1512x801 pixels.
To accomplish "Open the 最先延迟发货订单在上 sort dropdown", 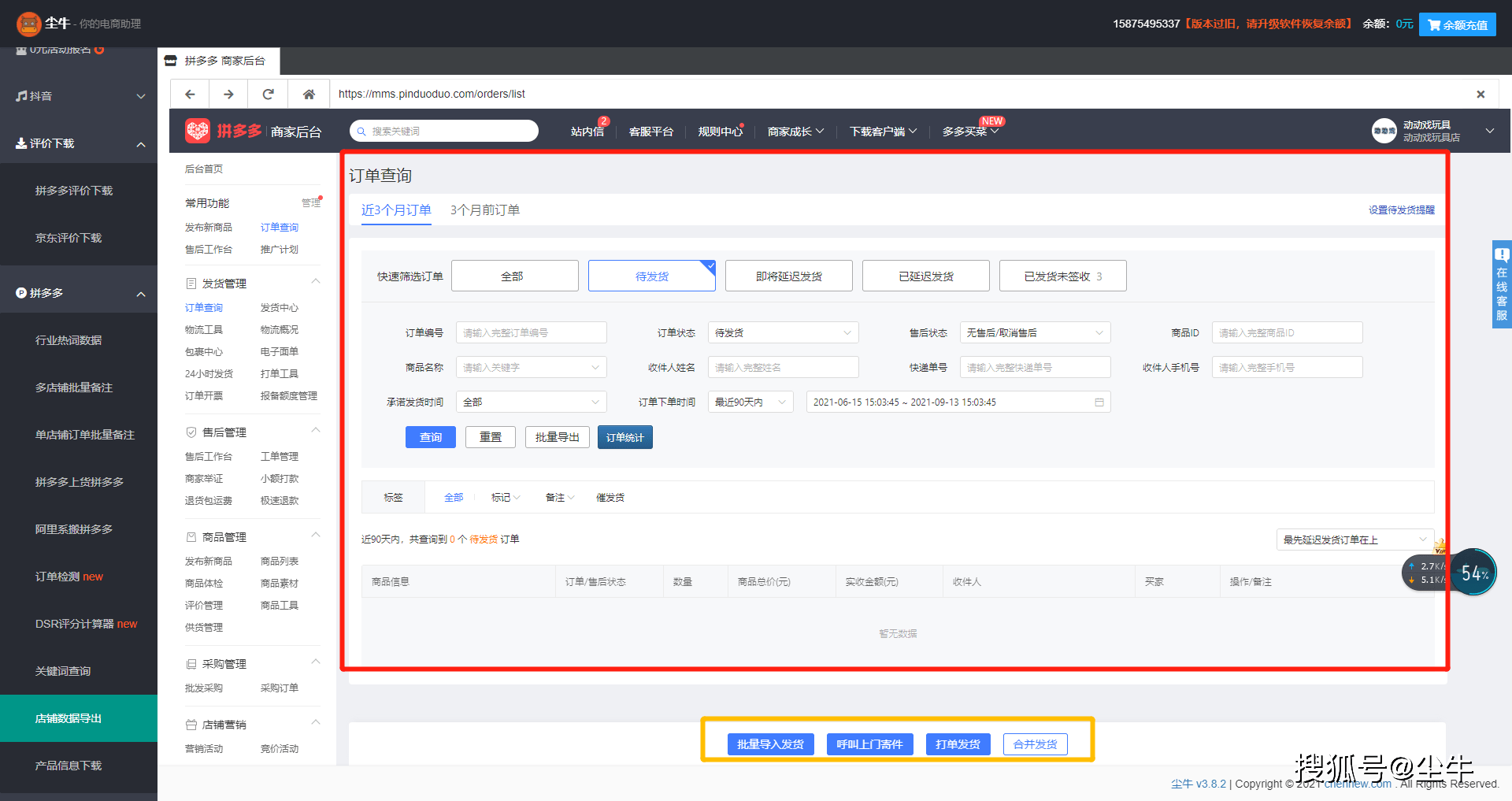I will click(1354, 540).
